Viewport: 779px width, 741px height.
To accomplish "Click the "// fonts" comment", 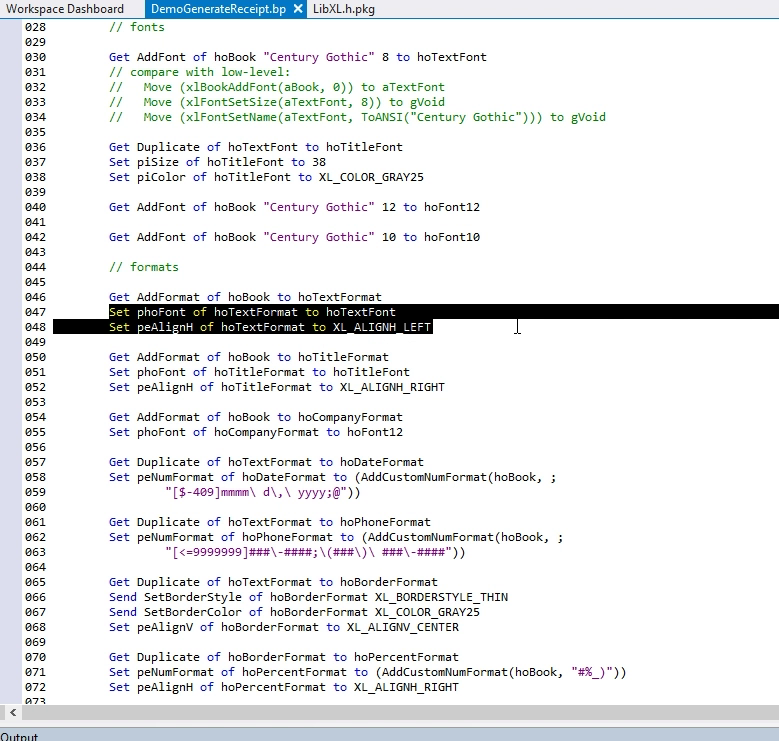I will [137, 27].
